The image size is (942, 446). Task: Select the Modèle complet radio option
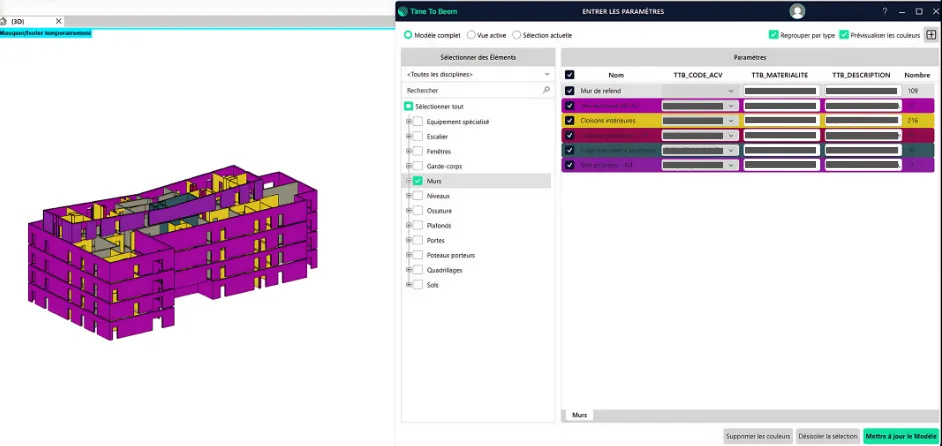[408, 35]
